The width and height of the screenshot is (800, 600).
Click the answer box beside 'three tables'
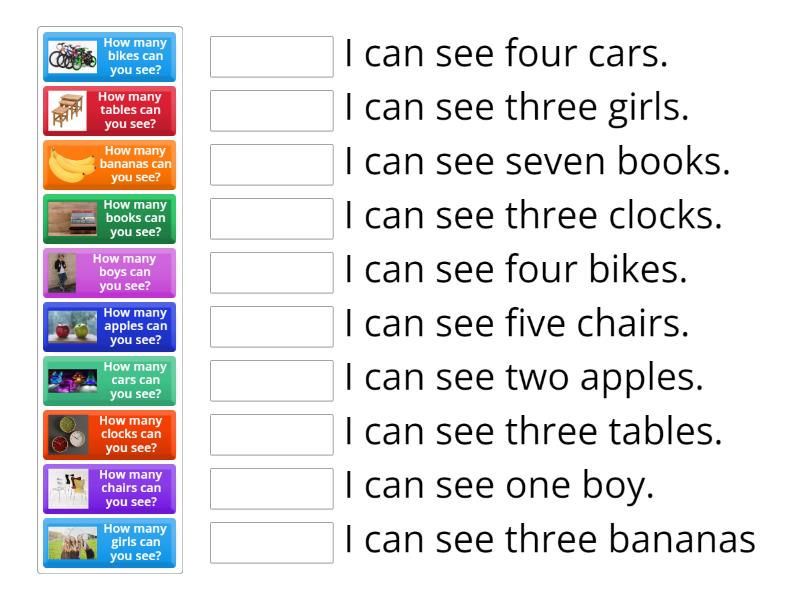coord(271,431)
